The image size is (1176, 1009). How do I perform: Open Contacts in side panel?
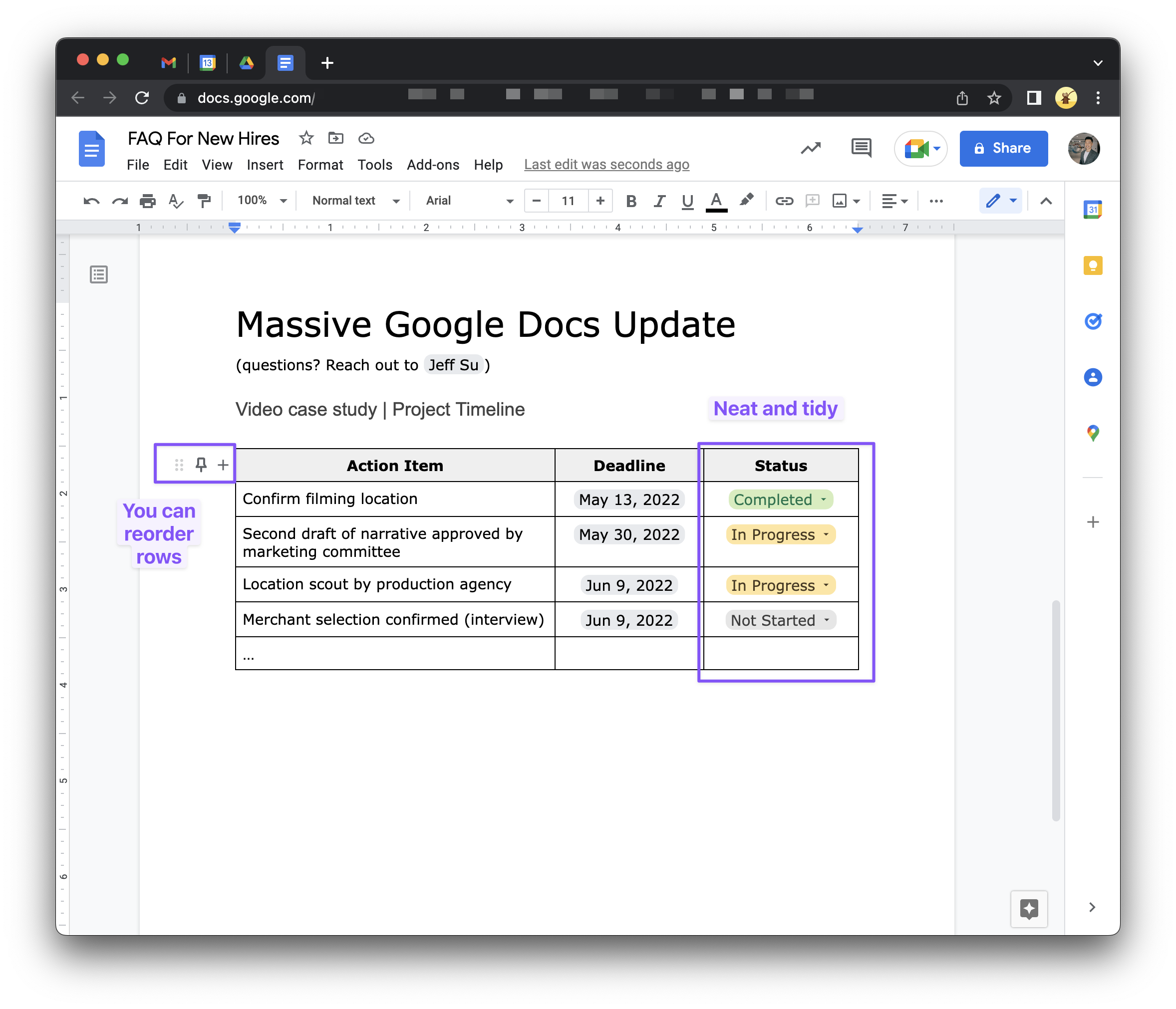pyautogui.click(x=1093, y=377)
